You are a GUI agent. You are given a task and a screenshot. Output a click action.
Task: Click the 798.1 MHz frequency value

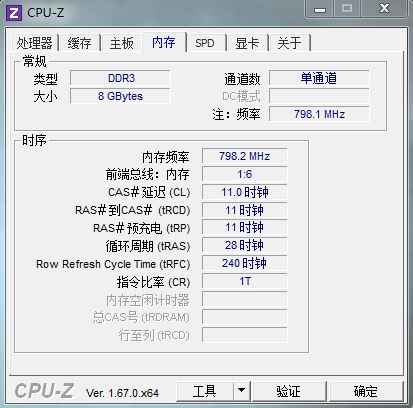point(319,114)
